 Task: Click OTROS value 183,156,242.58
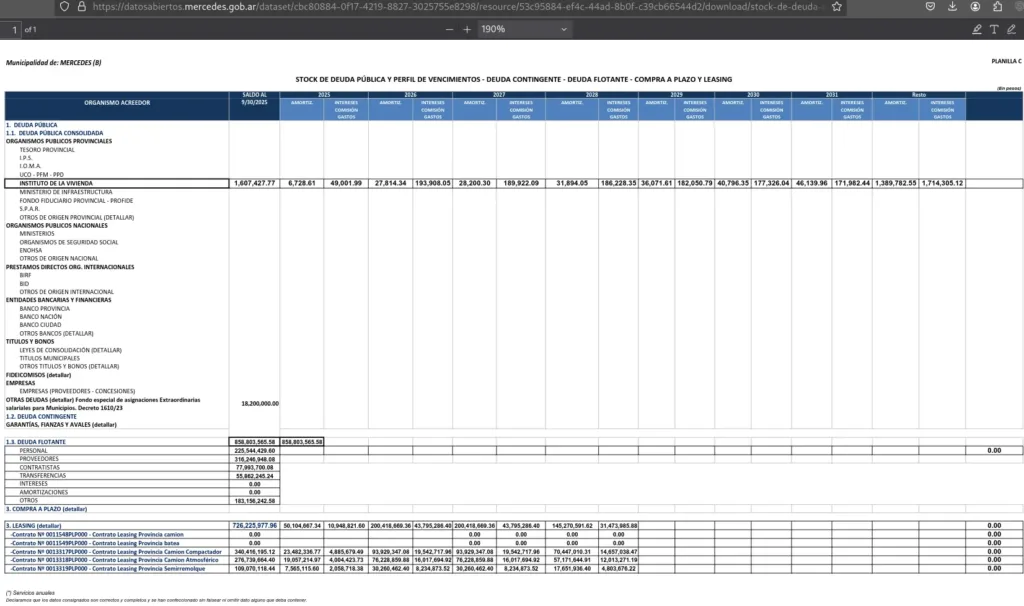[255, 501]
